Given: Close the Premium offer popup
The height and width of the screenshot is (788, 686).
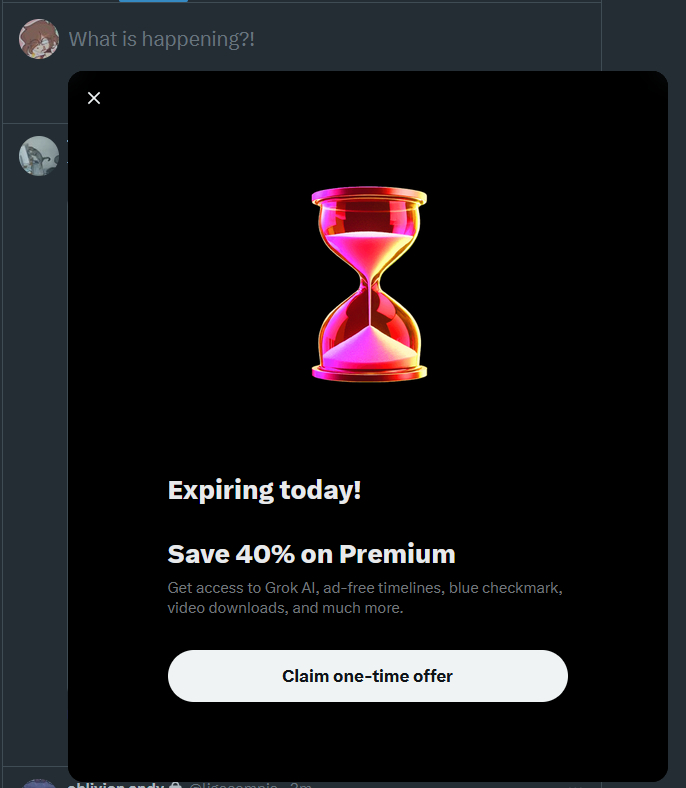Looking at the screenshot, I should coord(94,98).
